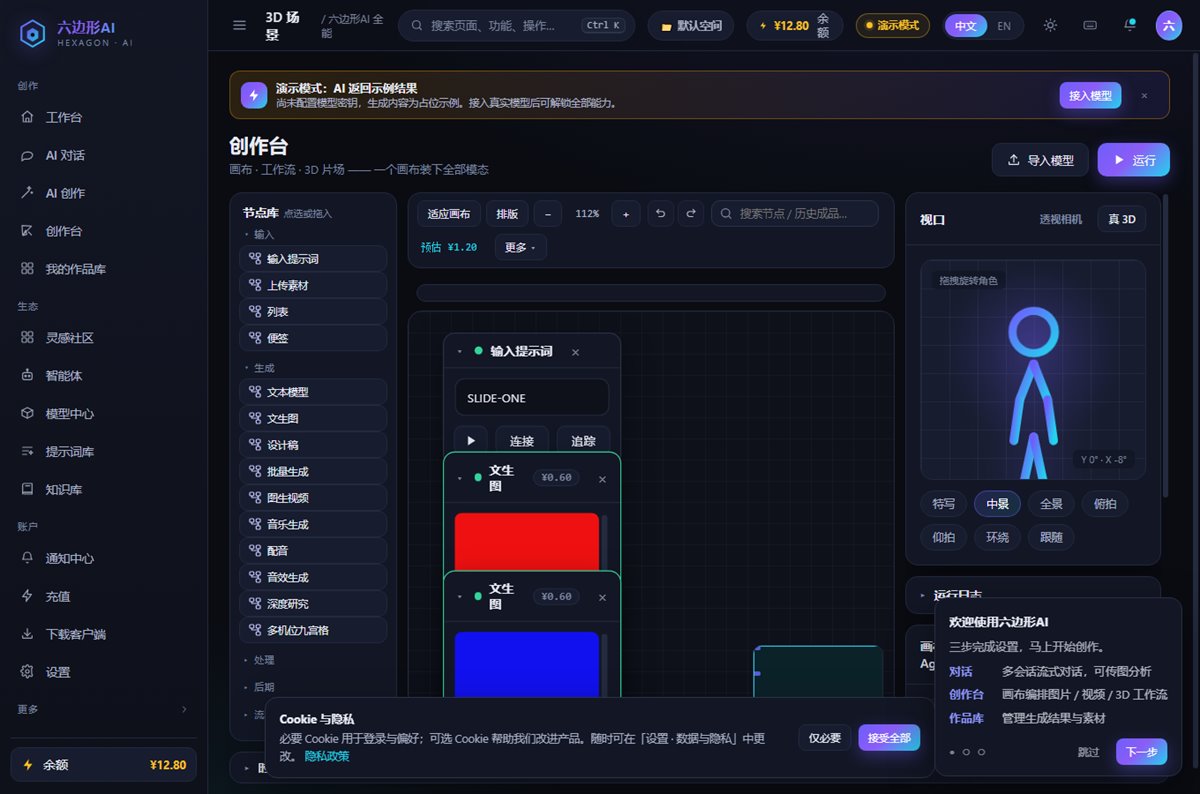The width and height of the screenshot is (1200, 794).
Task: Click the hexagon logo beside 六边形AI
Action: 33,33
